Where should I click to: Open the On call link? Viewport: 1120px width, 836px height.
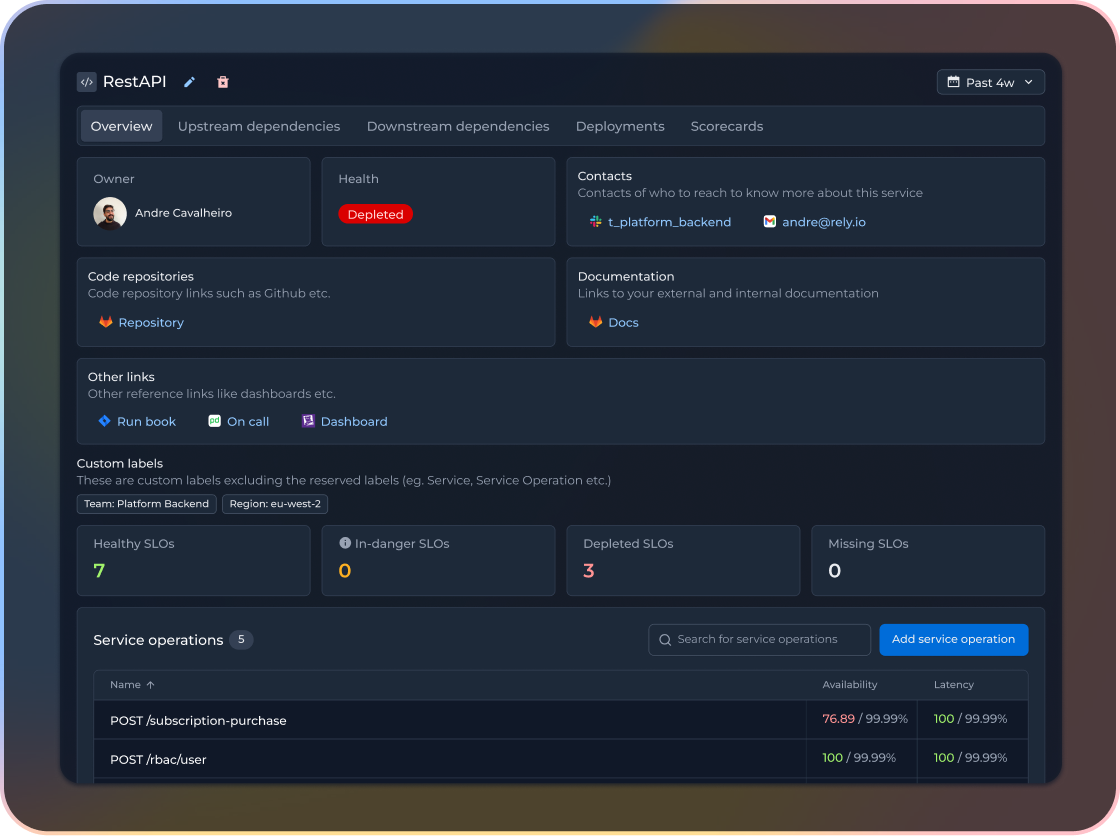[x=248, y=422]
